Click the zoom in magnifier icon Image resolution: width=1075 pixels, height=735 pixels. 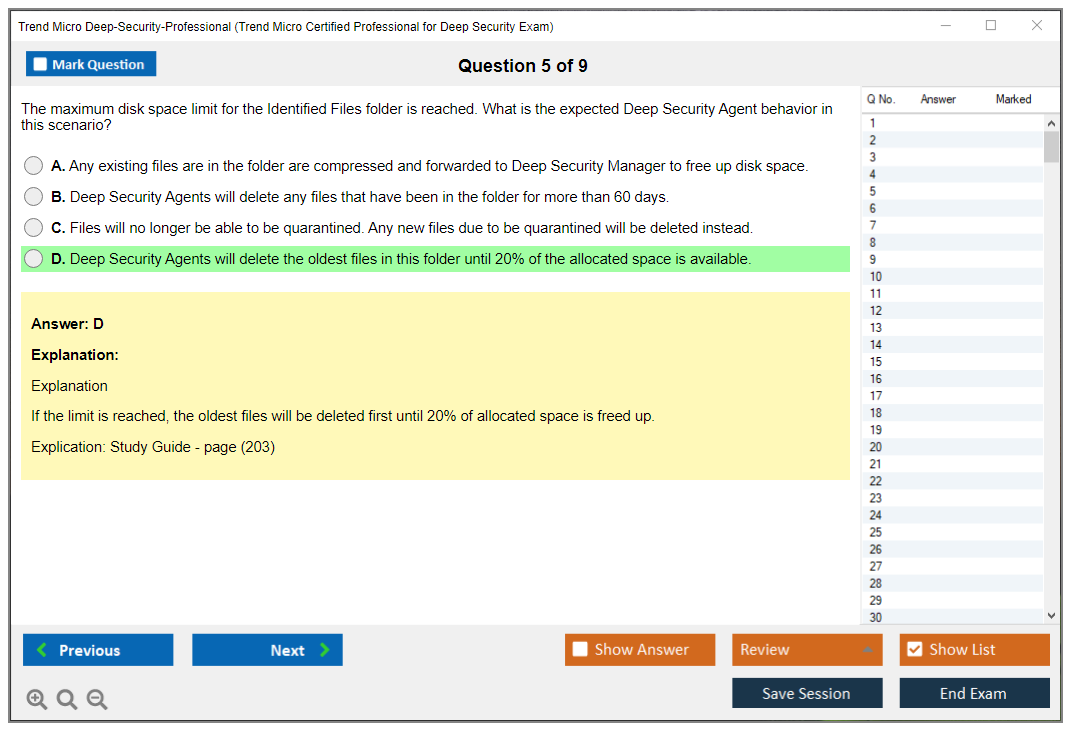tap(36, 700)
